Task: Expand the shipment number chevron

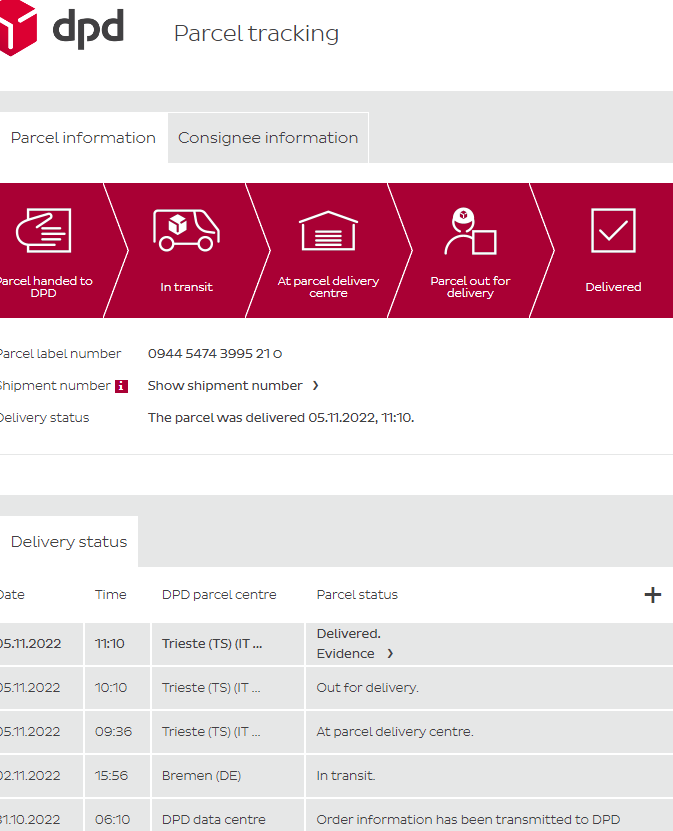Action: (x=316, y=386)
